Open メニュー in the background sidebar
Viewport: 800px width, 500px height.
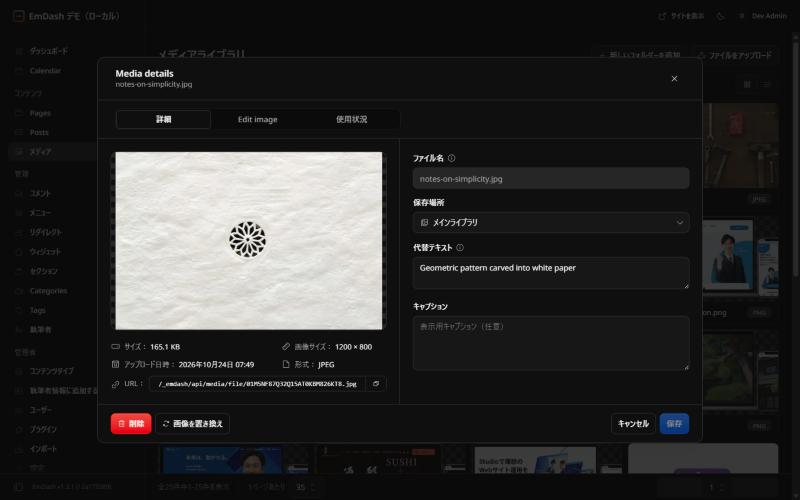click(x=40, y=213)
